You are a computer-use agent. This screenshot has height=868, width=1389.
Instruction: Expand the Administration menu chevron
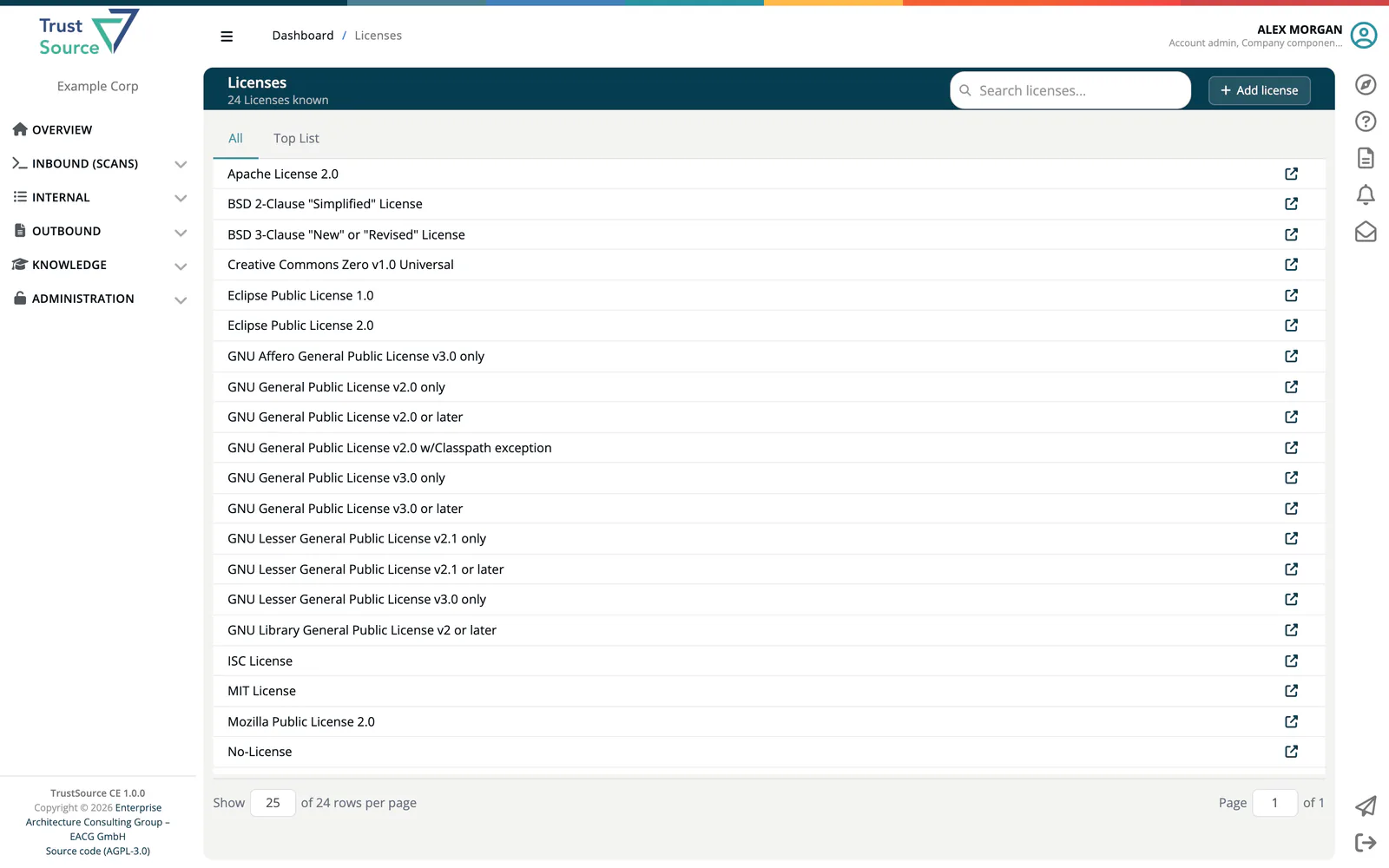[x=181, y=299]
